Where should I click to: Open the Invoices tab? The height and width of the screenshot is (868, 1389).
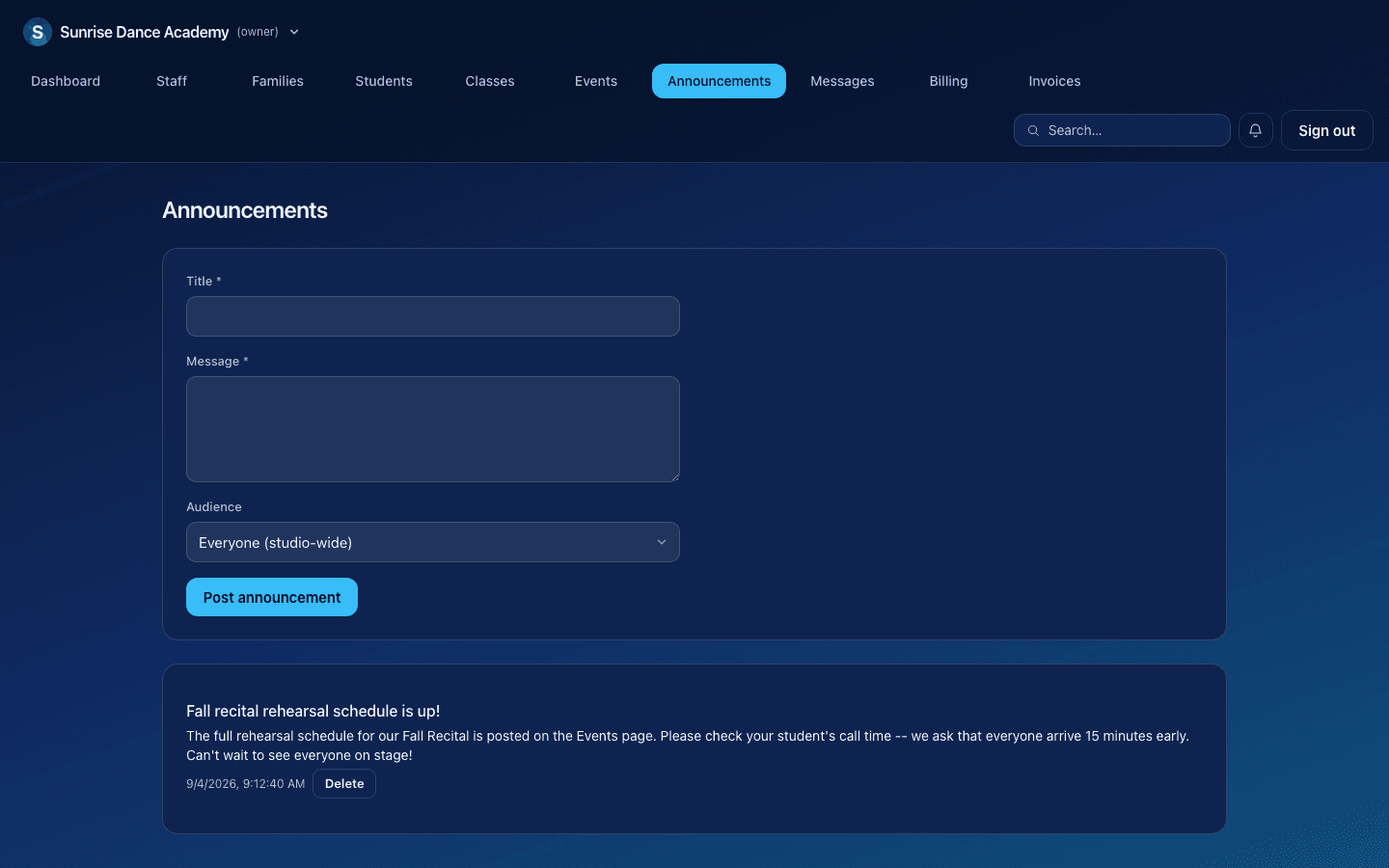pyautogui.click(x=1054, y=81)
